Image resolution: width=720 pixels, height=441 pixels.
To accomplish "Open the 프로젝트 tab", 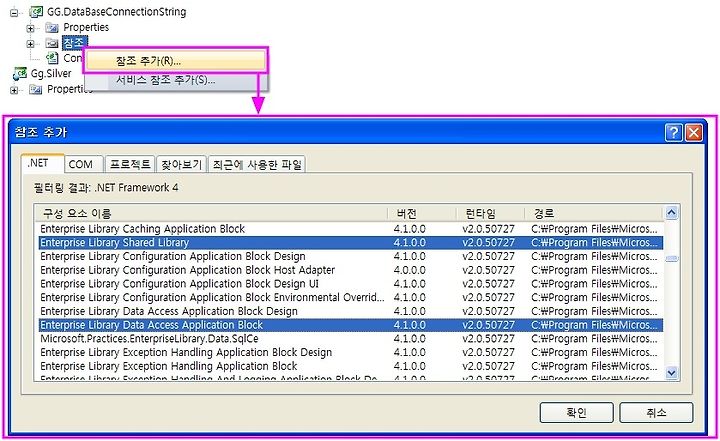I will (x=130, y=164).
